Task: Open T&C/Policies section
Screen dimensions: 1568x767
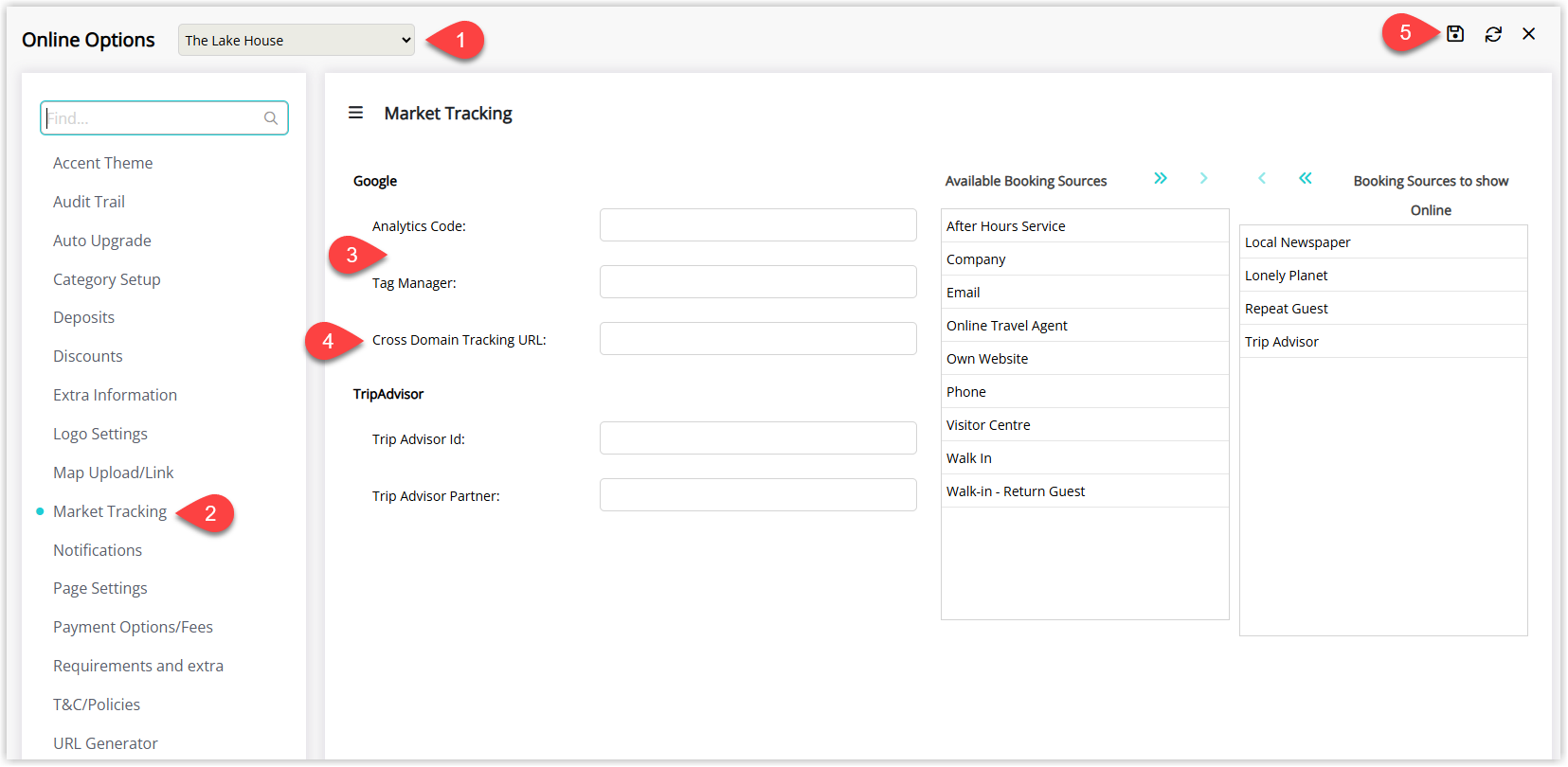Action: click(x=97, y=705)
